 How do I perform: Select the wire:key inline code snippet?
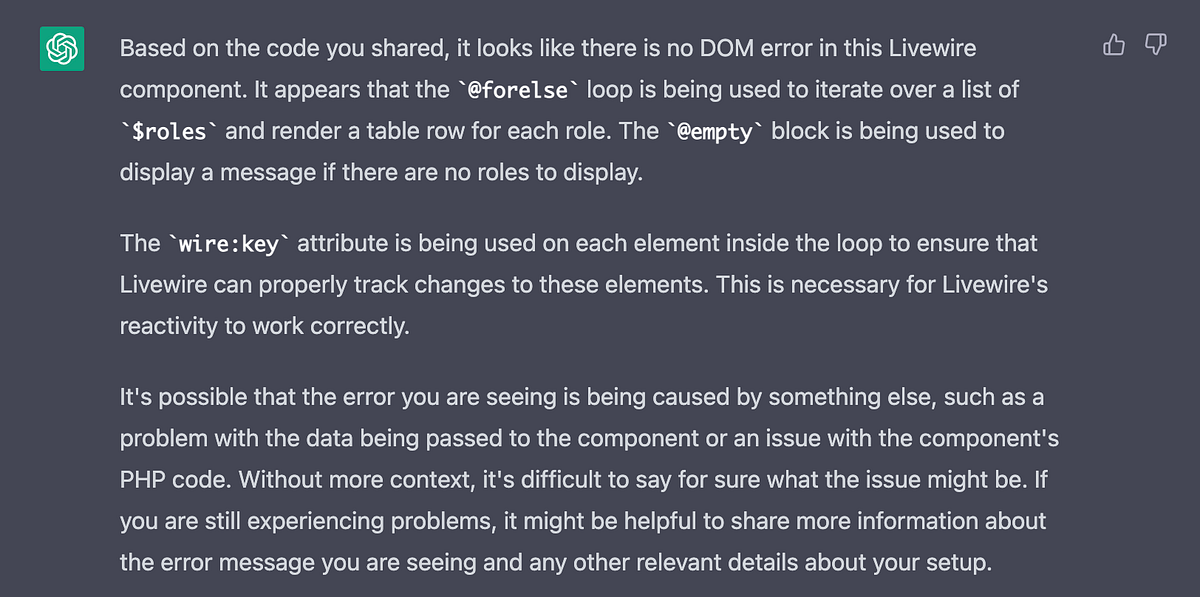tap(226, 243)
